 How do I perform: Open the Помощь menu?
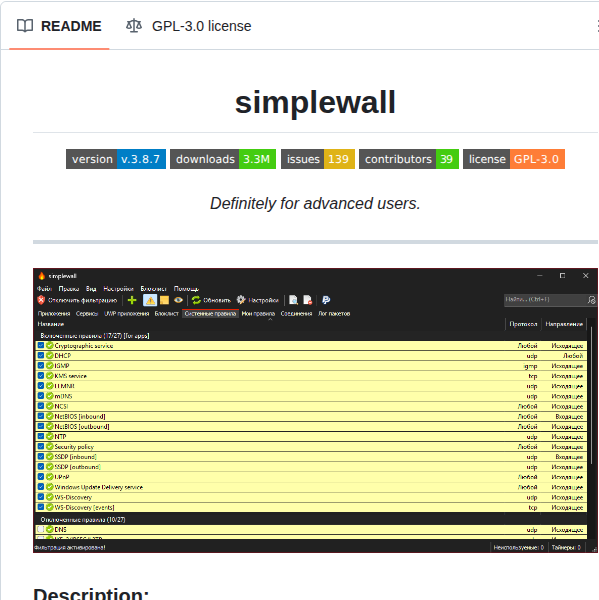click(186, 289)
